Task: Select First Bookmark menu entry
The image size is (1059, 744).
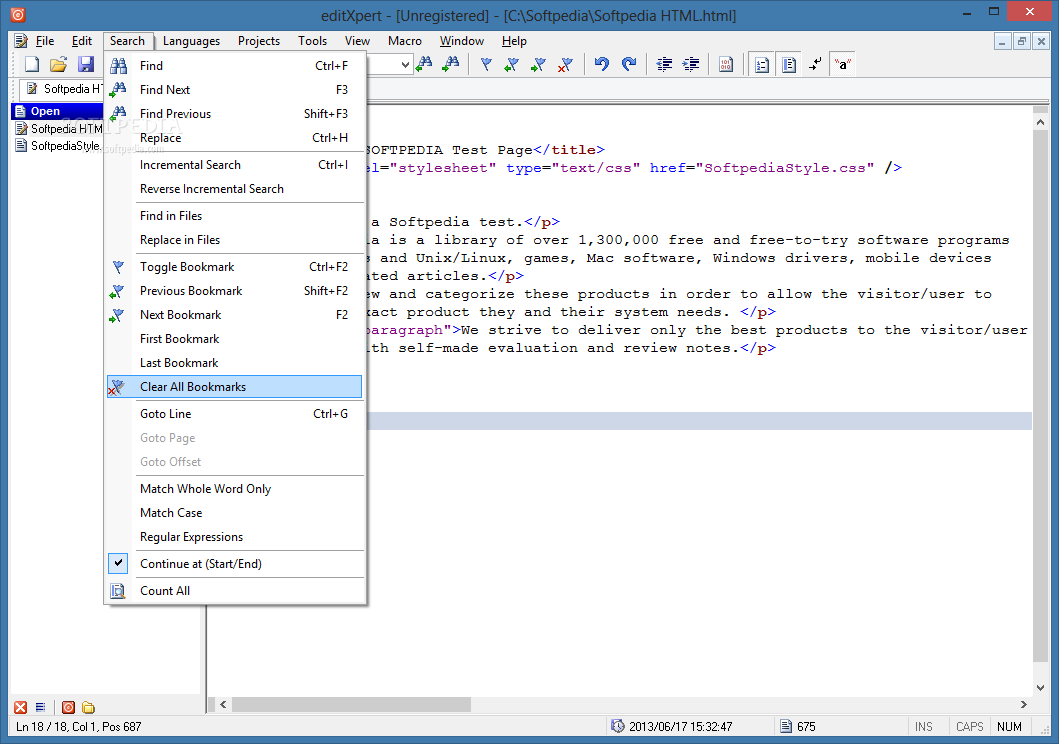Action: 236,339
